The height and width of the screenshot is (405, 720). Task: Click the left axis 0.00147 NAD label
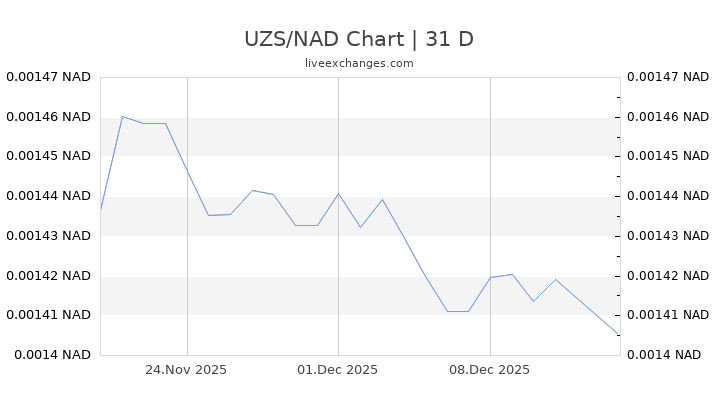48,77
